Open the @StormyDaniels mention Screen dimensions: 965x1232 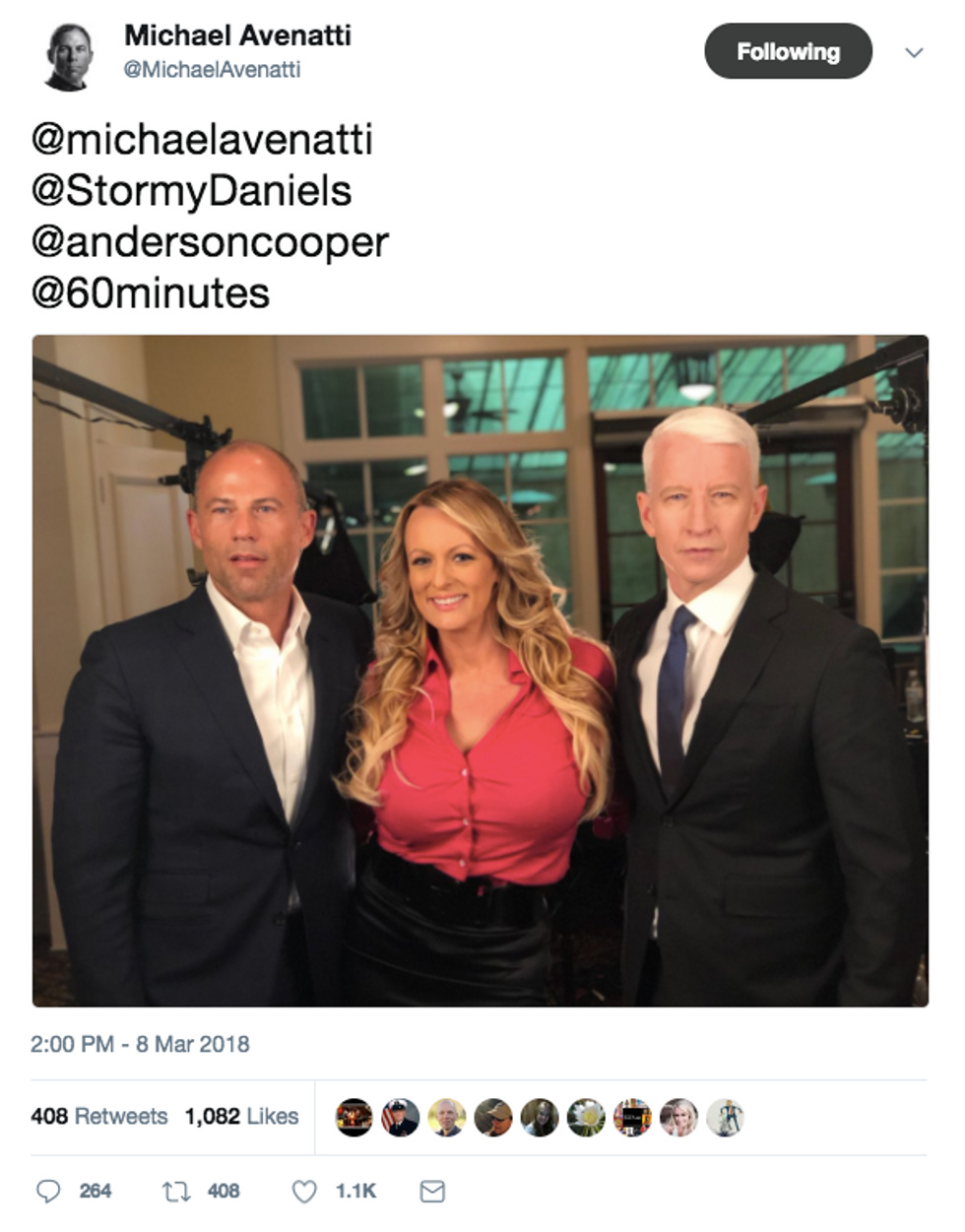point(191,190)
